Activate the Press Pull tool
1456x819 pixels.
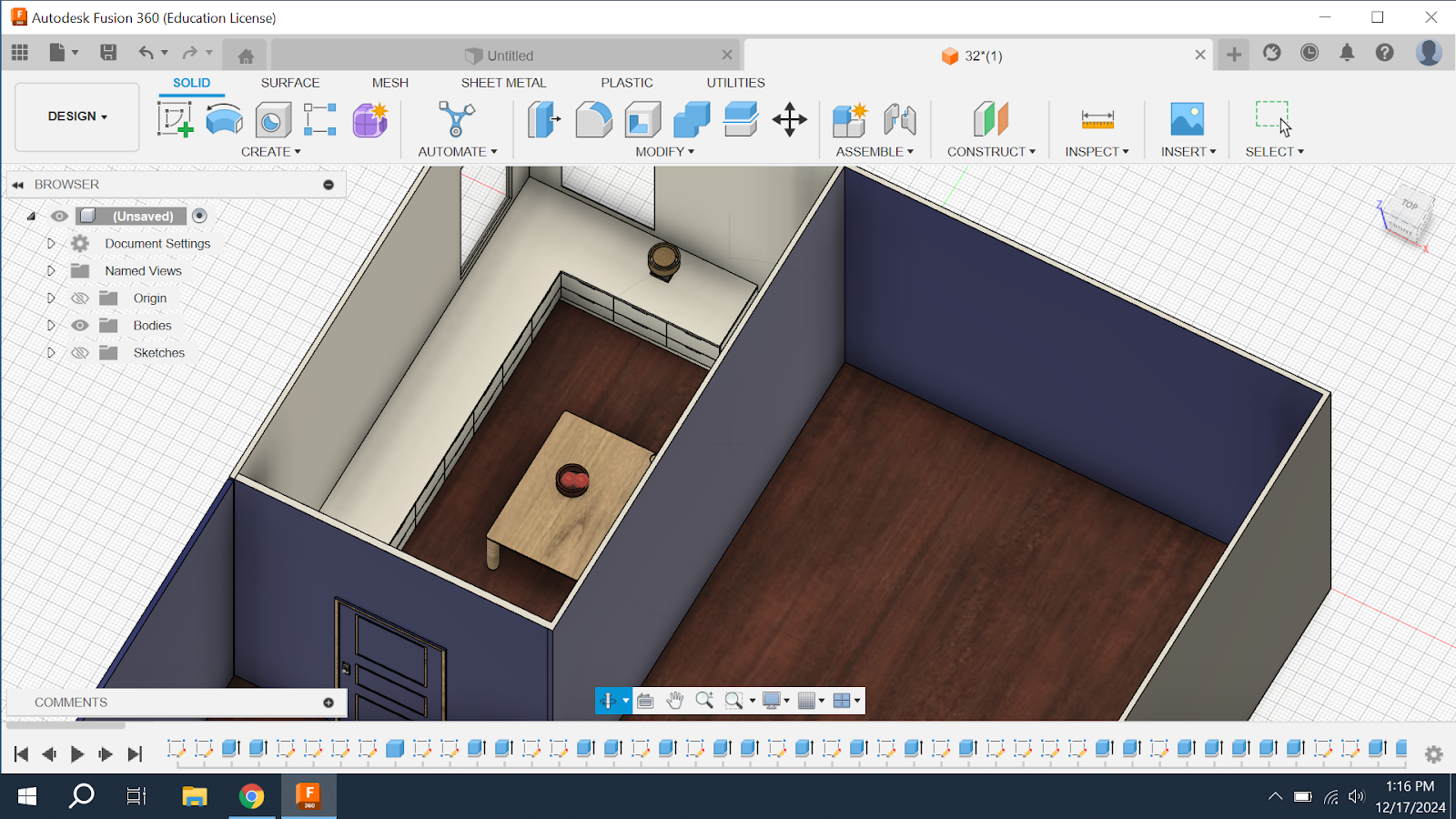(544, 119)
